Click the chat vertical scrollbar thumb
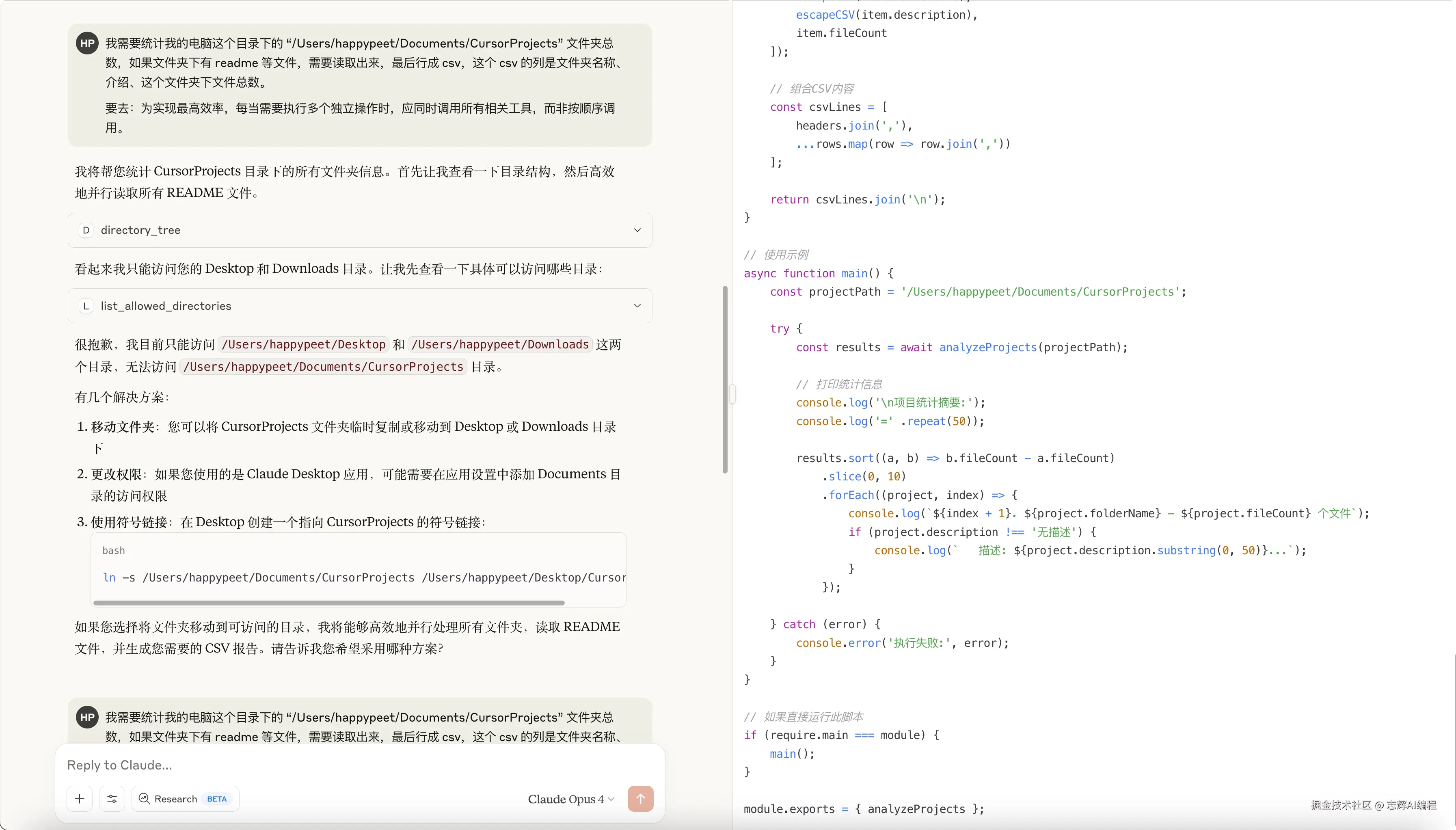The image size is (1456, 830). 725,379
